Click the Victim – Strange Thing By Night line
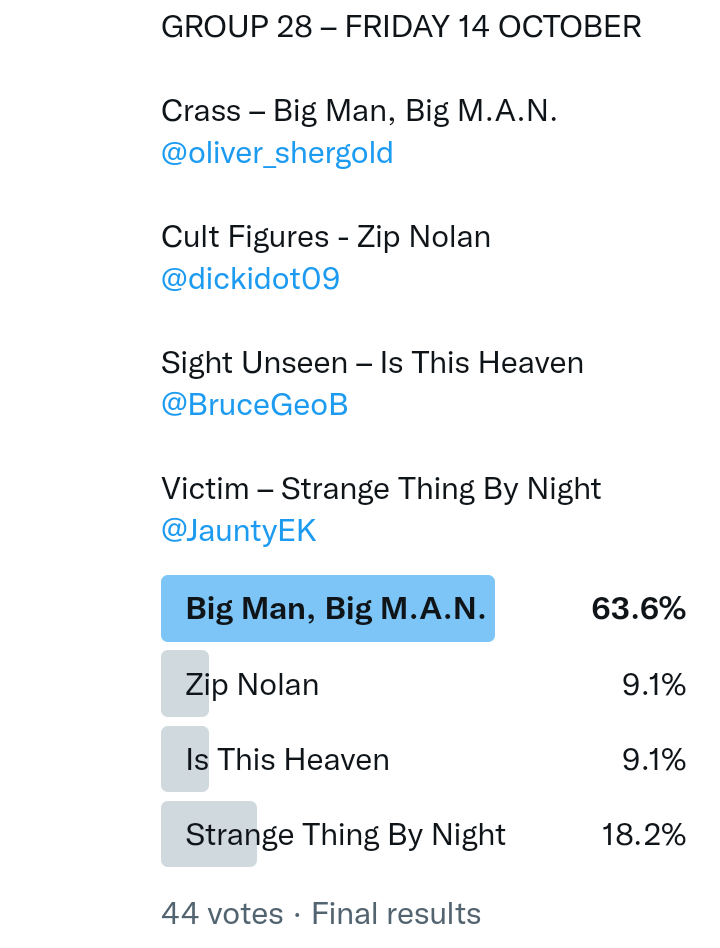This screenshot has width=720, height=948. point(381,489)
